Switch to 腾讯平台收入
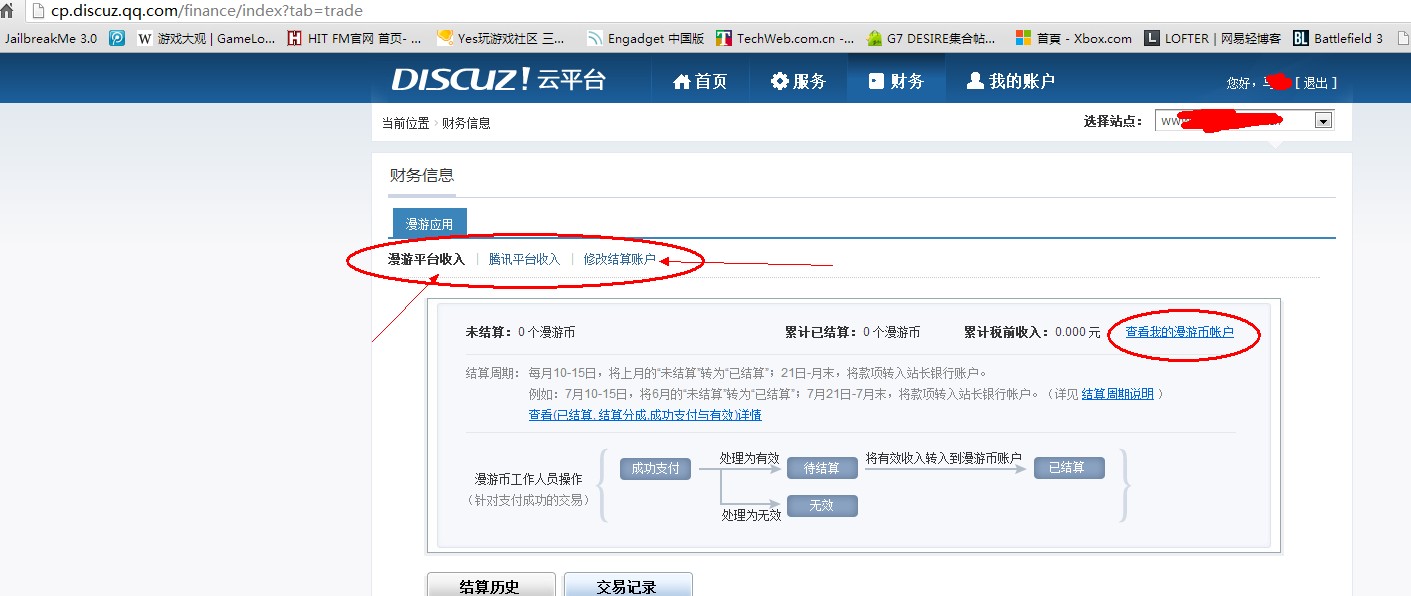Viewport: 1411px width, 596px height. point(524,259)
